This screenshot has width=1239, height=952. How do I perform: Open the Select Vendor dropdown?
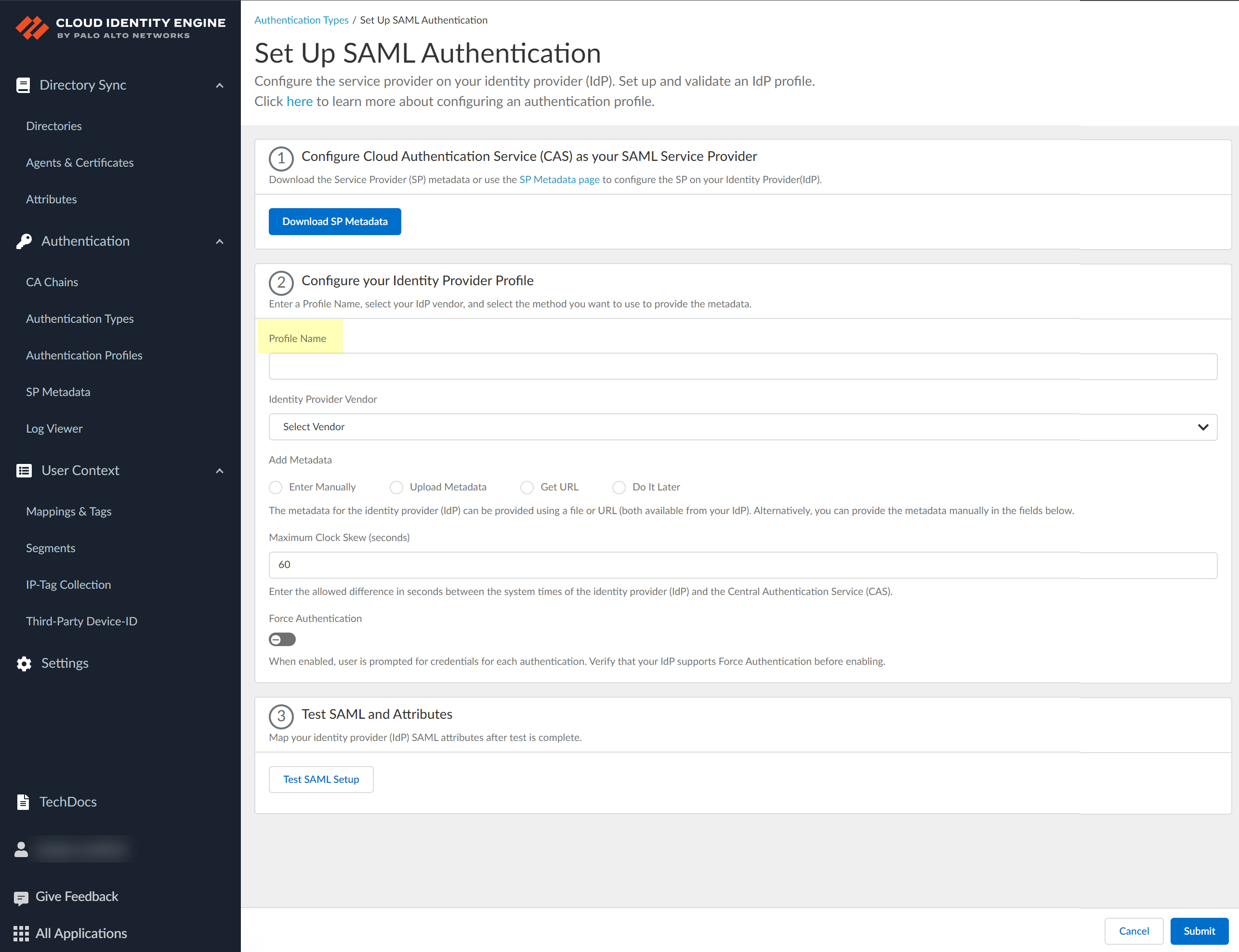point(742,427)
